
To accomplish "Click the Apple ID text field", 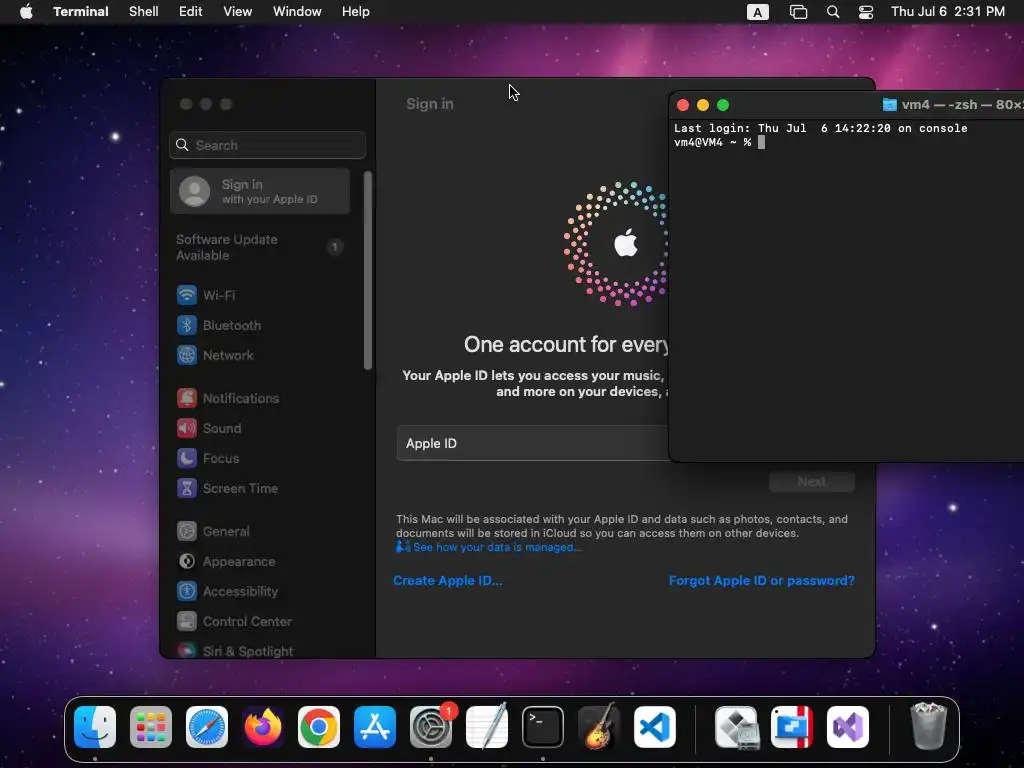I will [533, 443].
